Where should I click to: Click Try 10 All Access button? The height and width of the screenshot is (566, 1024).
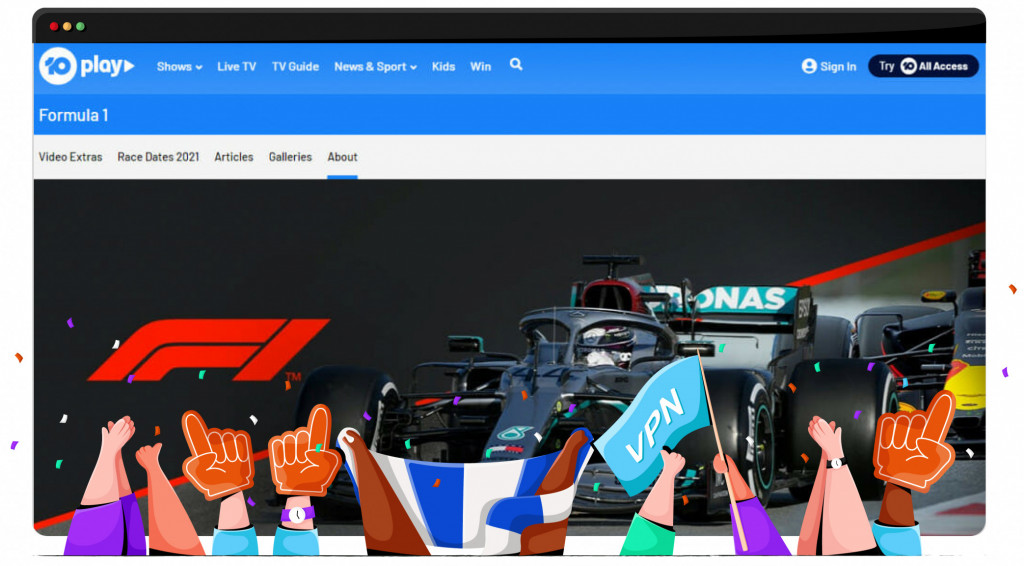click(923, 66)
